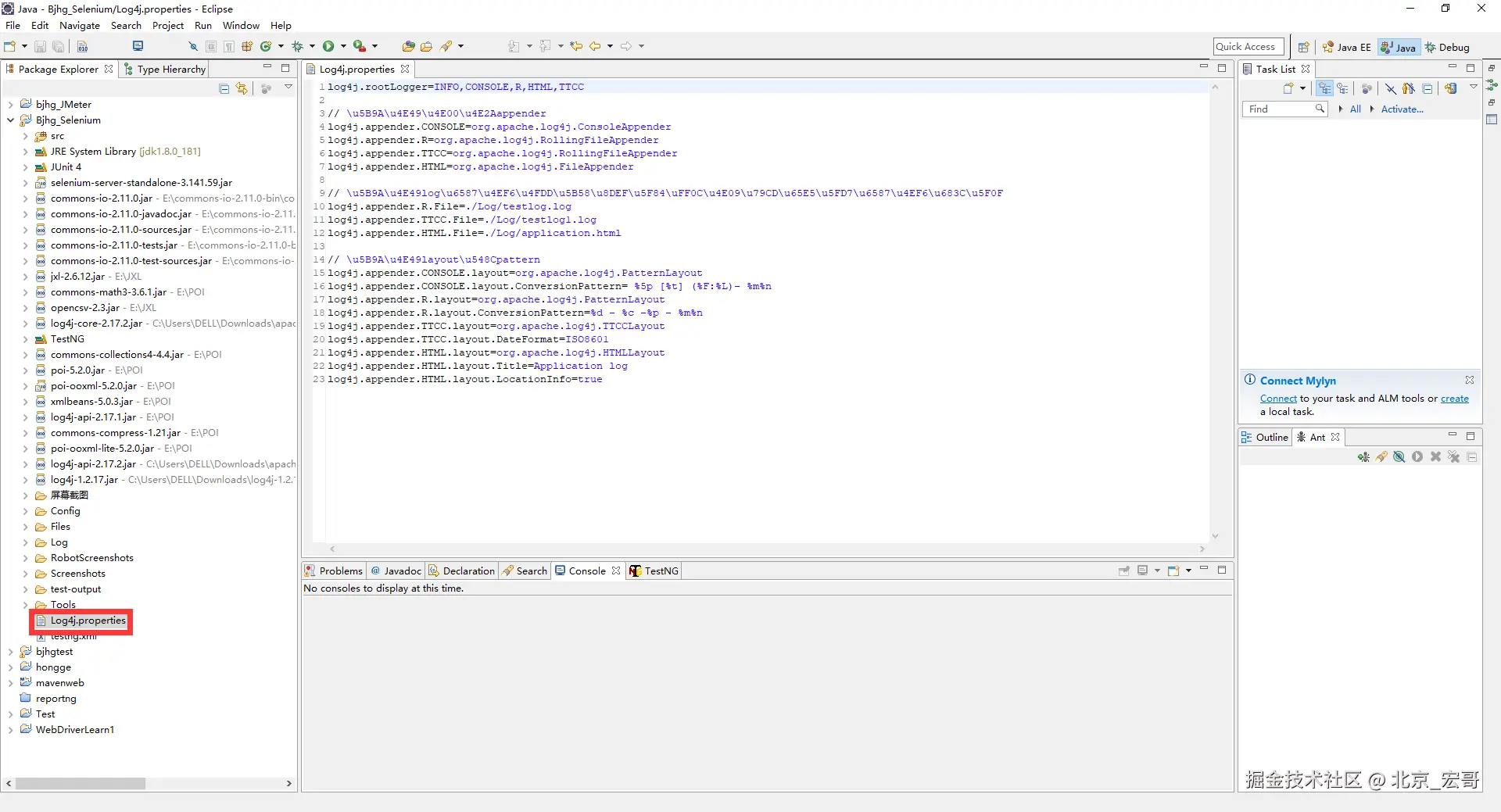Toggle Categorized view in Task List
Viewport: 1501px width, 812px height.
(1324, 88)
